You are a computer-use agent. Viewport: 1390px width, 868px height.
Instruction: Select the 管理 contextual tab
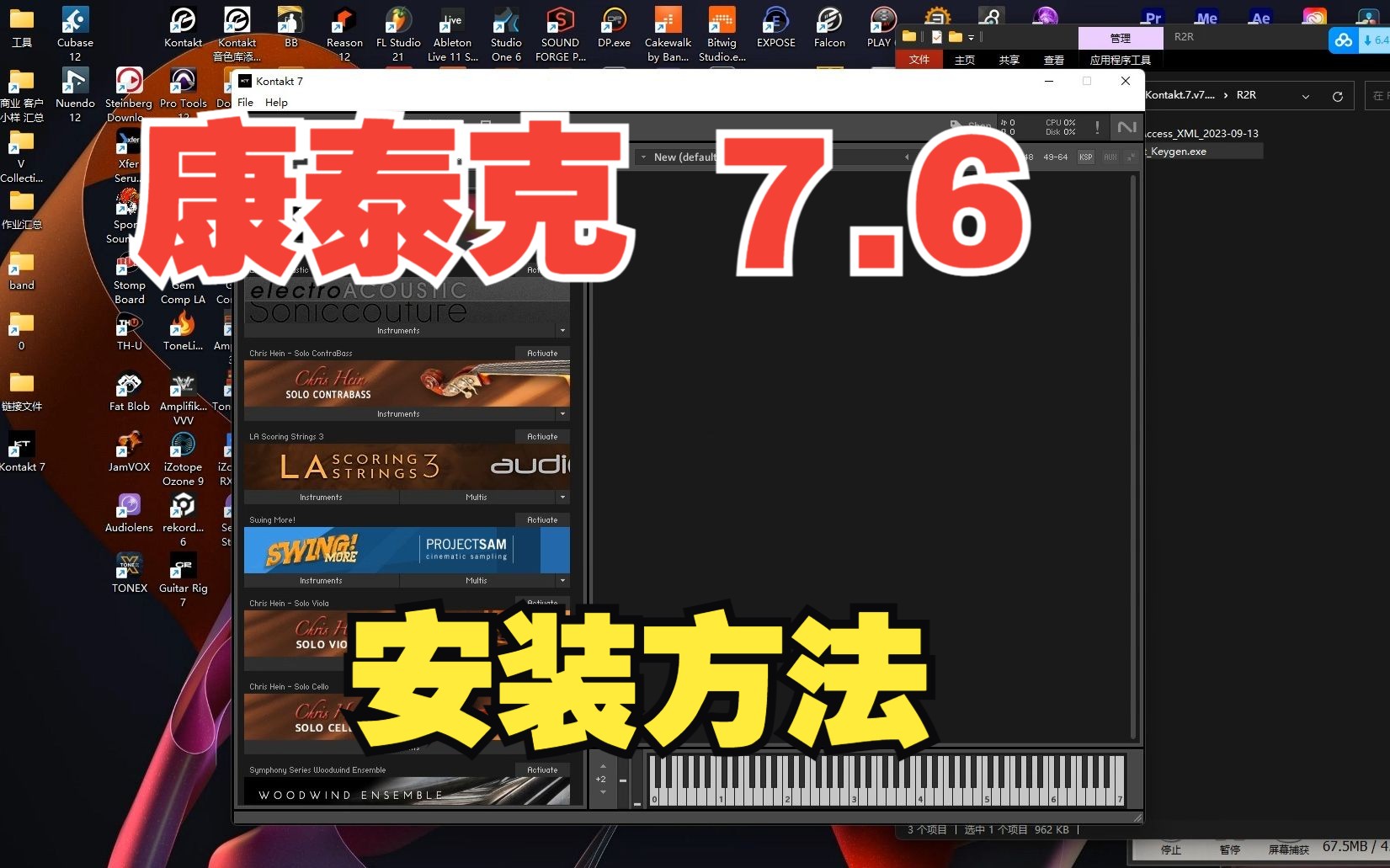click(x=1120, y=38)
